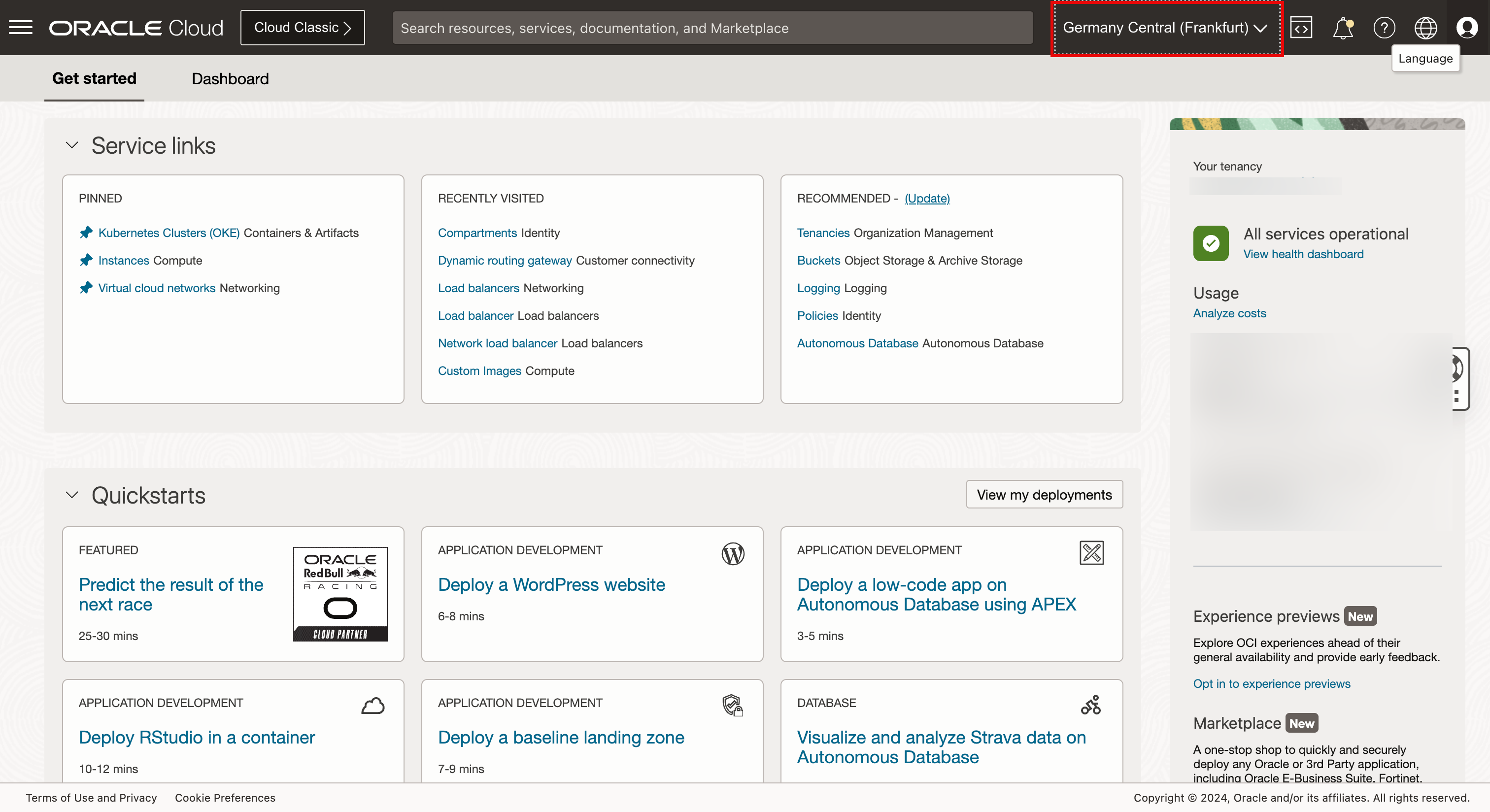The width and height of the screenshot is (1490, 812).
Task: Collapse the Quickstarts section
Action: pos(72,495)
